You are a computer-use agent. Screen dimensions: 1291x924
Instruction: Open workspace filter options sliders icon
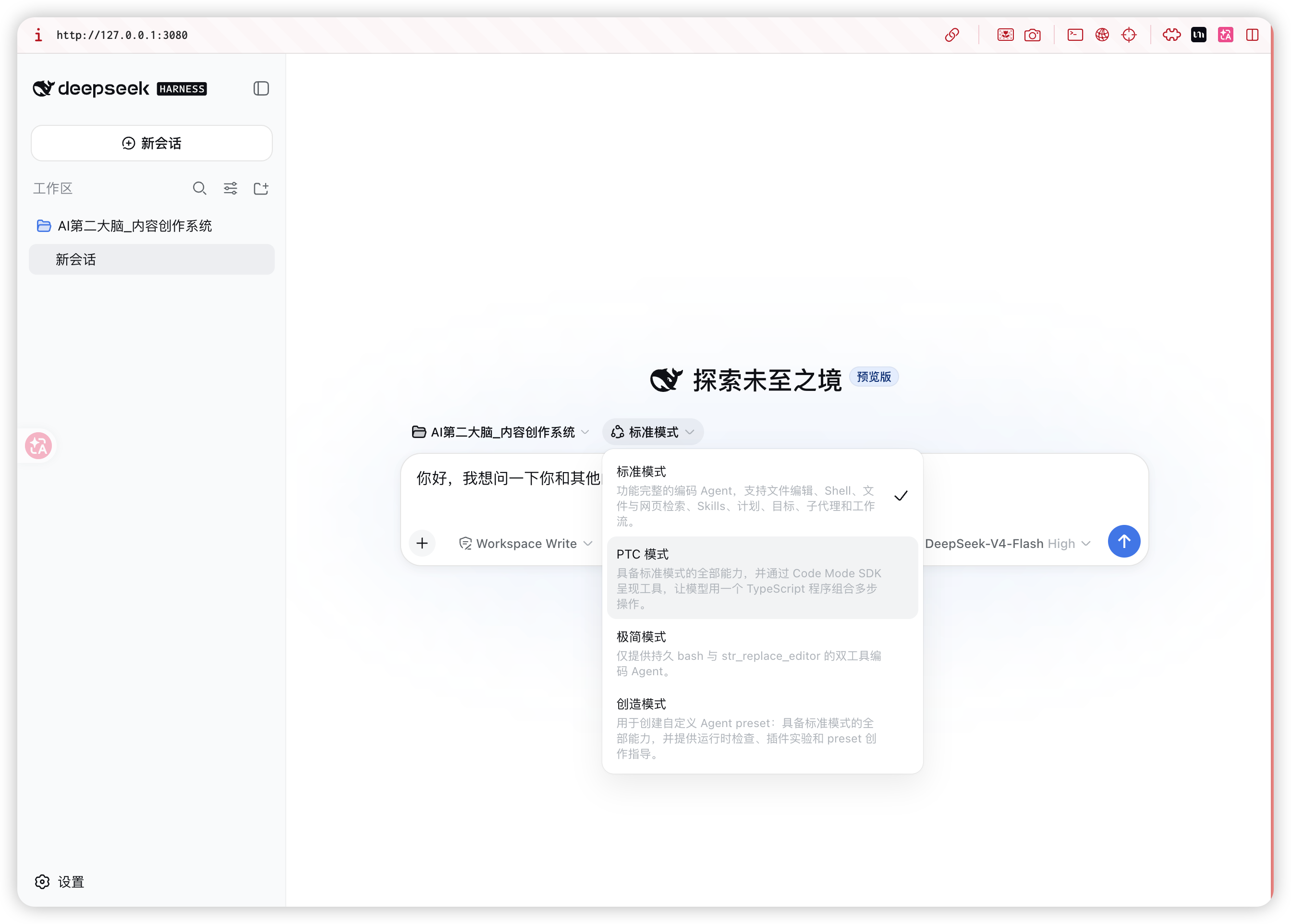pyautogui.click(x=231, y=188)
